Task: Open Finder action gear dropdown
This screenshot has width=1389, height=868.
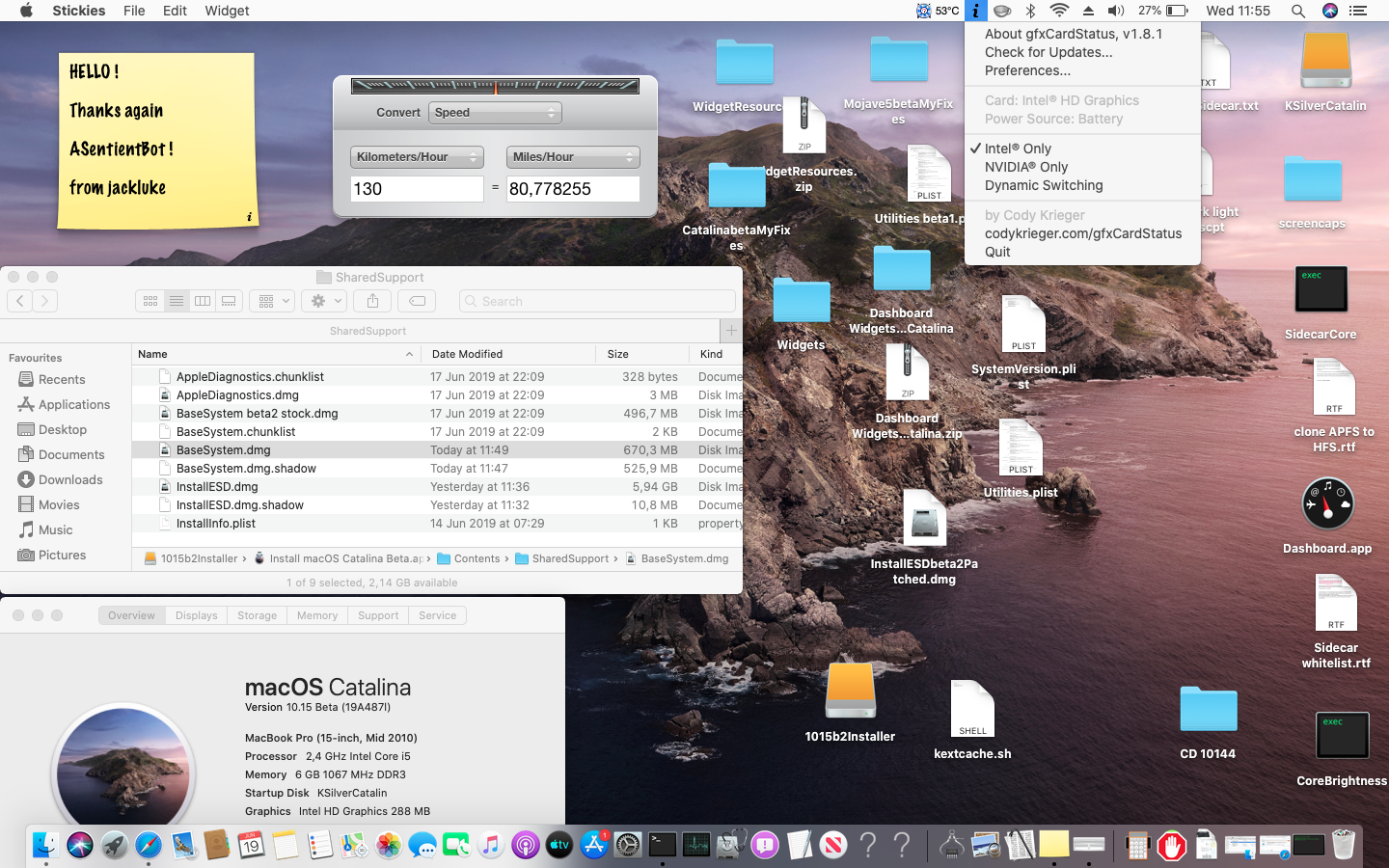Action: pyautogui.click(x=323, y=301)
